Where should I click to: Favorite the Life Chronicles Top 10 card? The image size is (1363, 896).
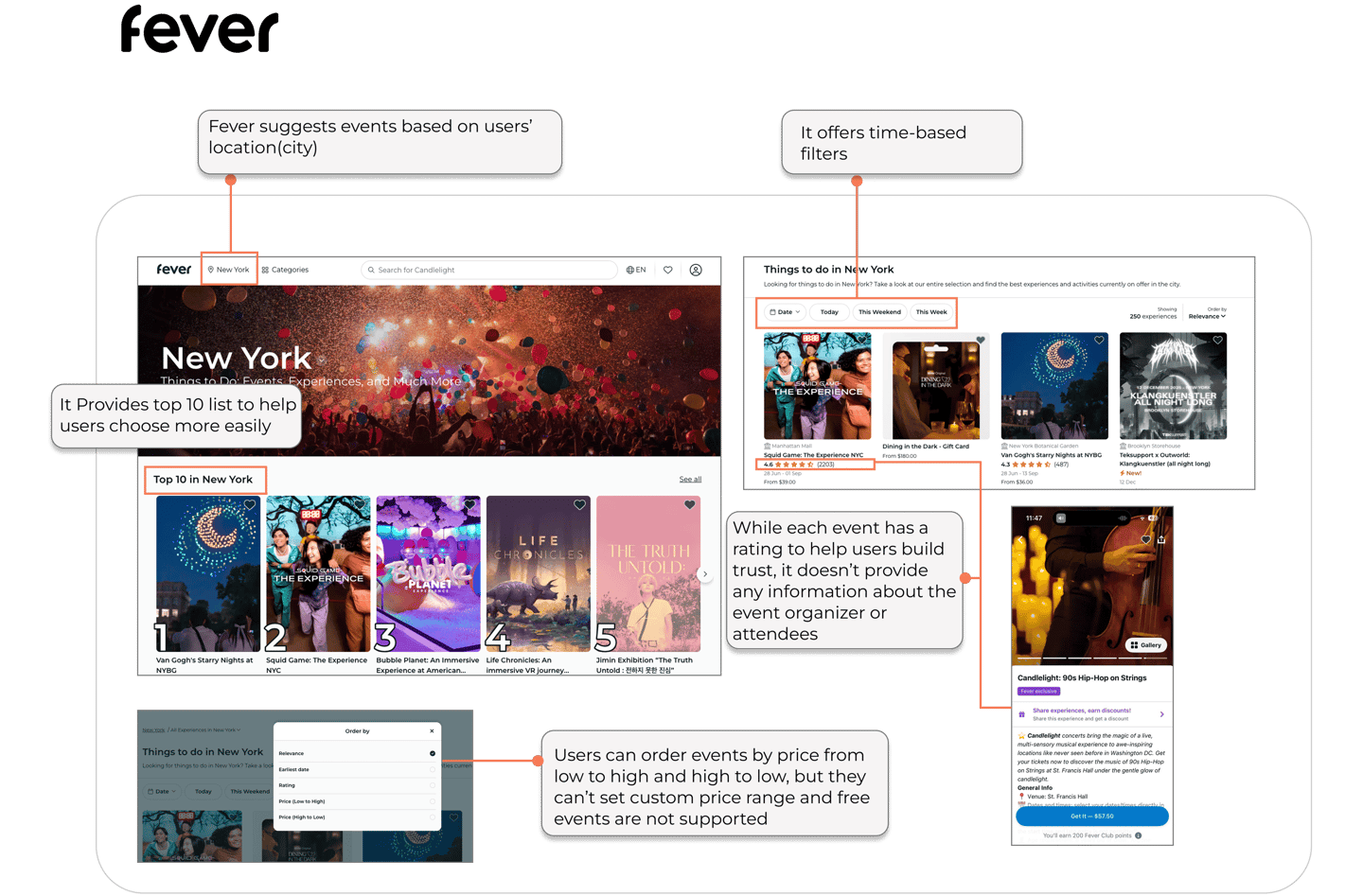tap(579, 505)
